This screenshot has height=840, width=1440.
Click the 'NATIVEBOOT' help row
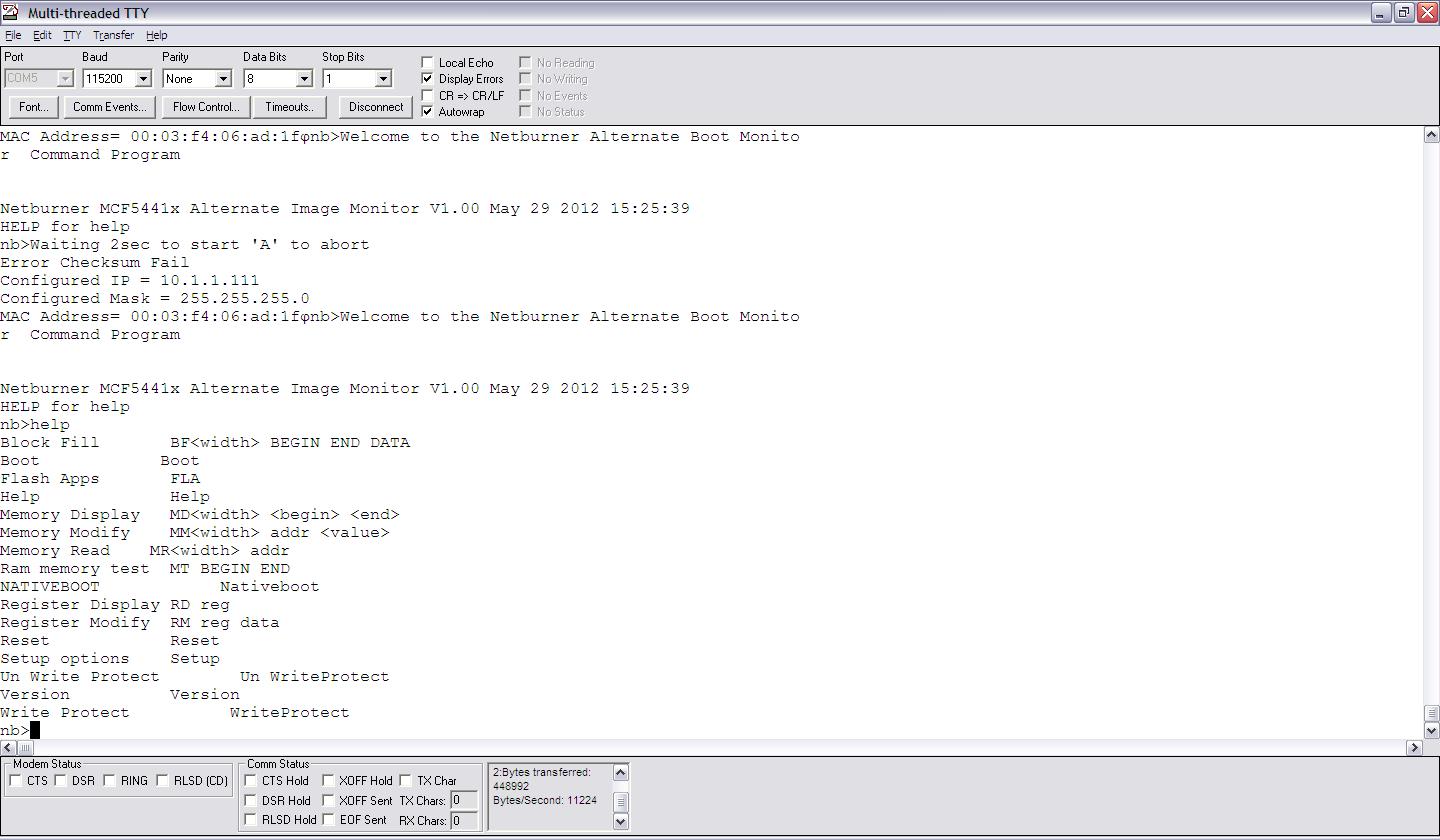tap(160, 587)
